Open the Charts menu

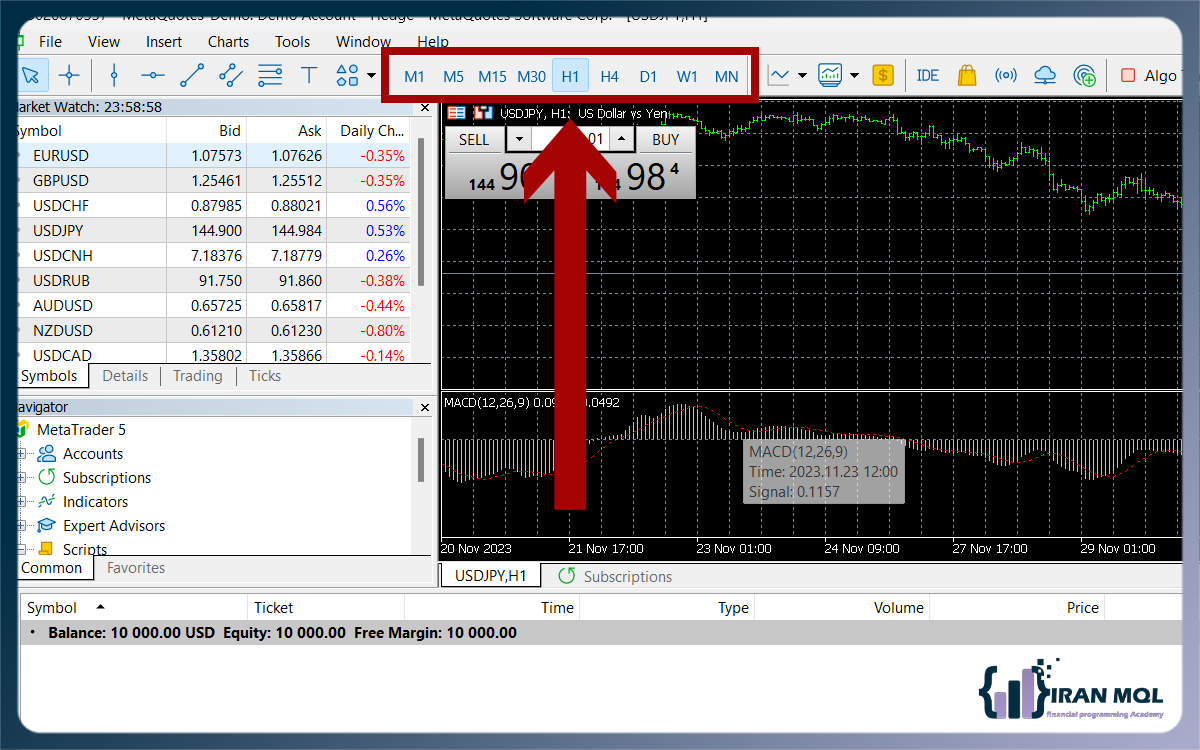[x=229, y=42]
